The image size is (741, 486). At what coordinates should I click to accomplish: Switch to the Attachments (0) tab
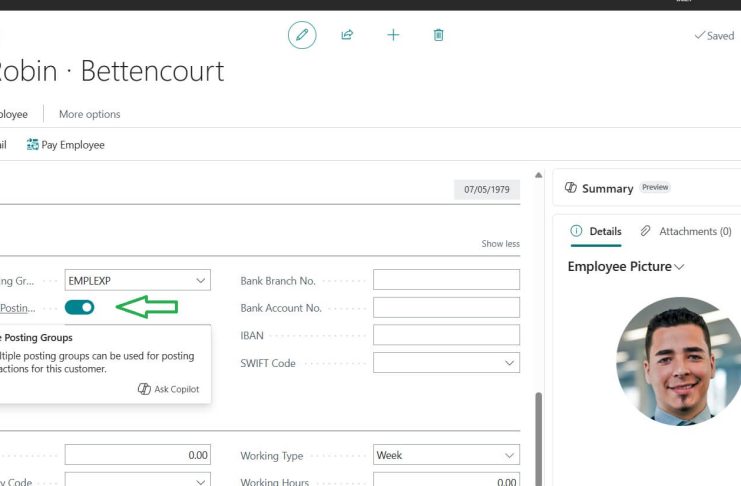686,231
